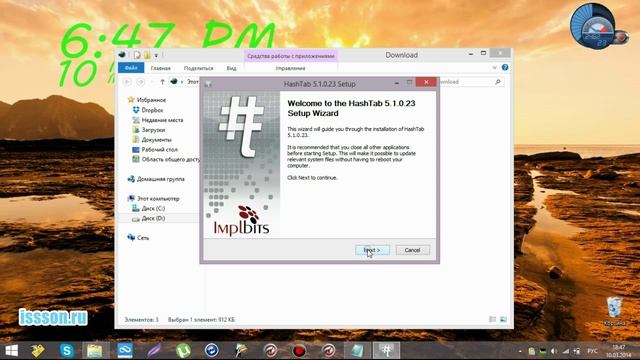Open uTorrent from the taskbar
This screenshot has height=360, width=640.
pyautogui.click(x=183, y=350)
